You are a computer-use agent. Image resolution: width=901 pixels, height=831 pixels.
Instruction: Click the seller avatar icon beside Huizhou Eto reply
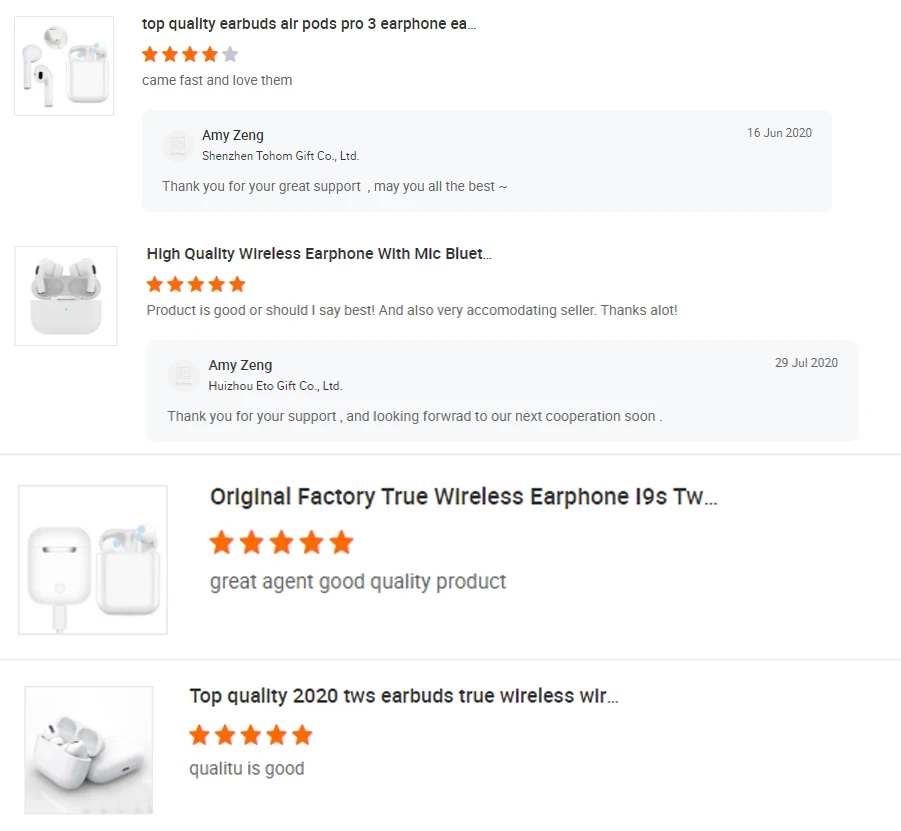(183, 376)
